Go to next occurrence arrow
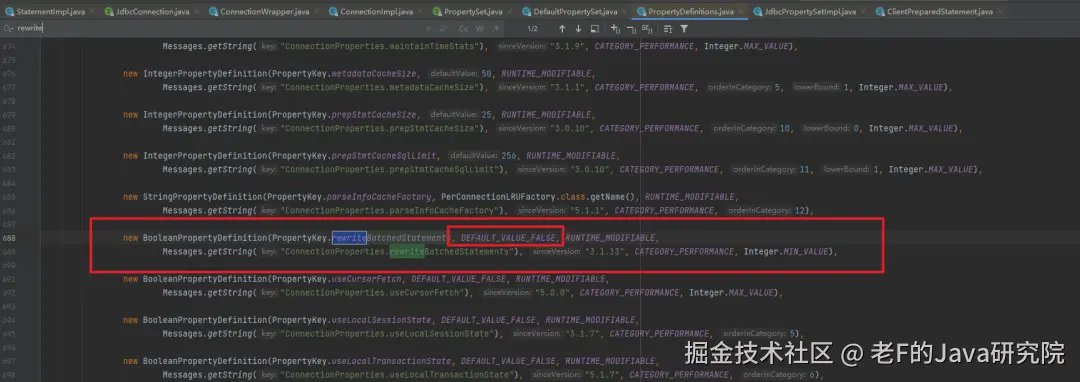The width and height of the screenshot is (1080, 382). [578, 28]
